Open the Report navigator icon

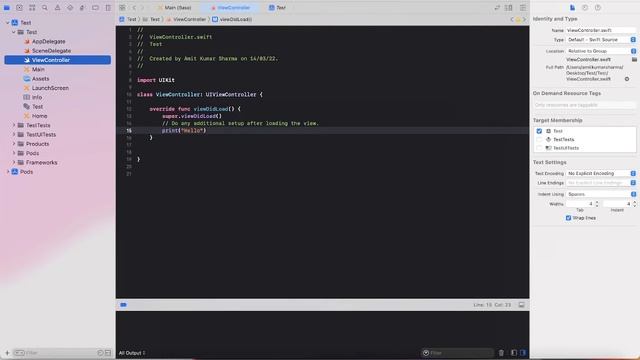click(108, 8)
